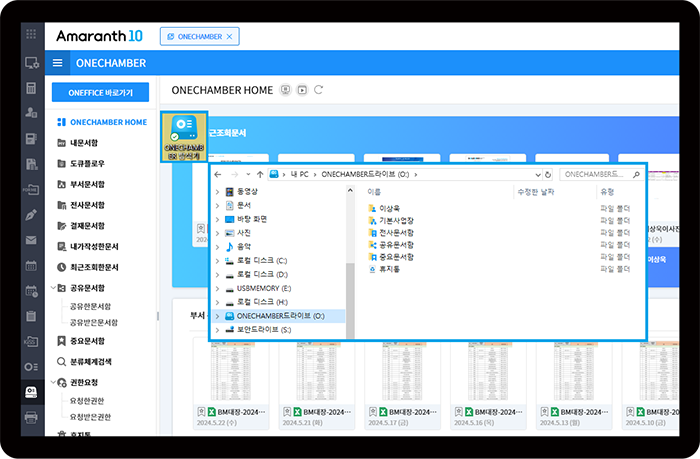Open 부서문서함 in the left menu
The height and width of the screenshot is (459, 700).
(81, 184)
